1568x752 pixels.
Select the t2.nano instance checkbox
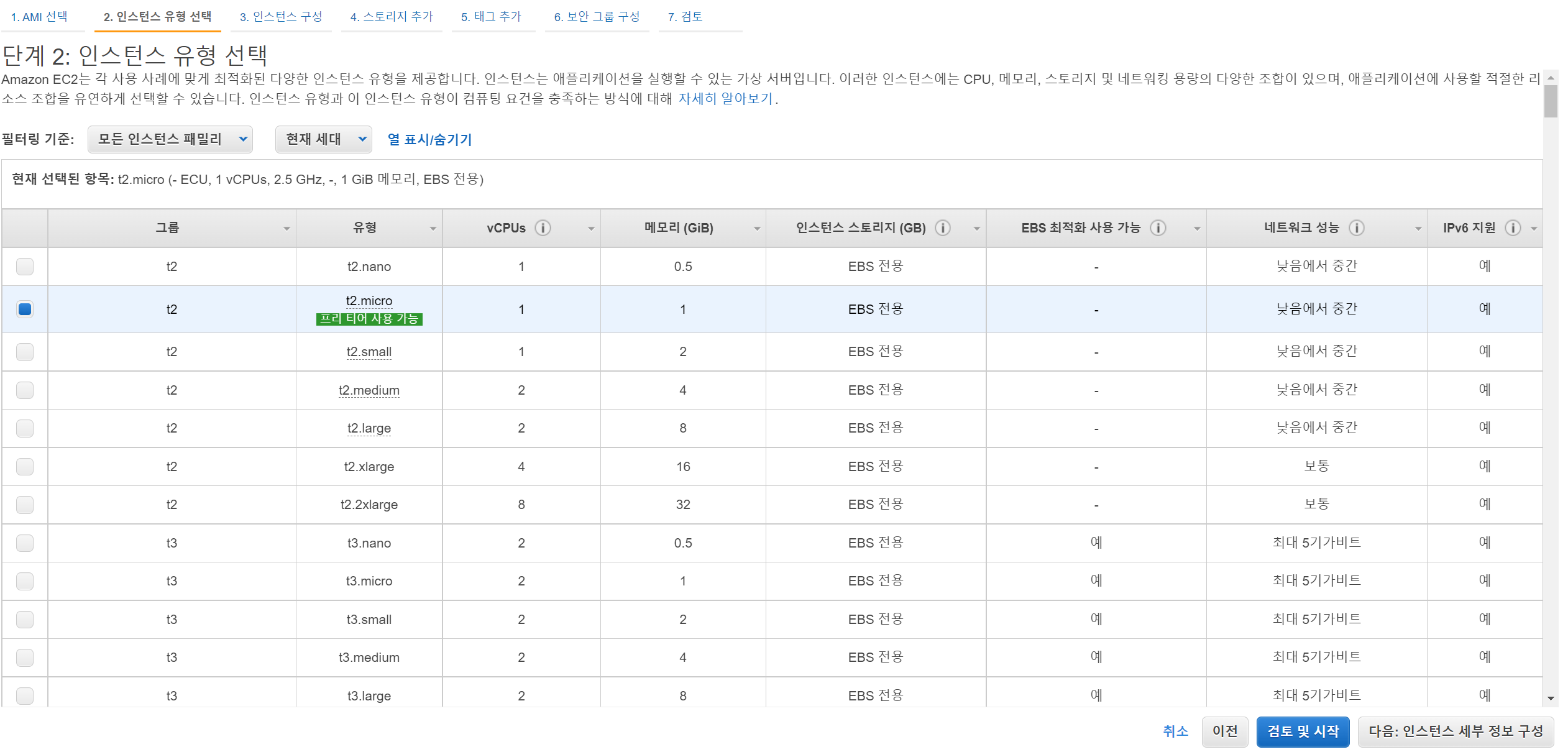25,267
